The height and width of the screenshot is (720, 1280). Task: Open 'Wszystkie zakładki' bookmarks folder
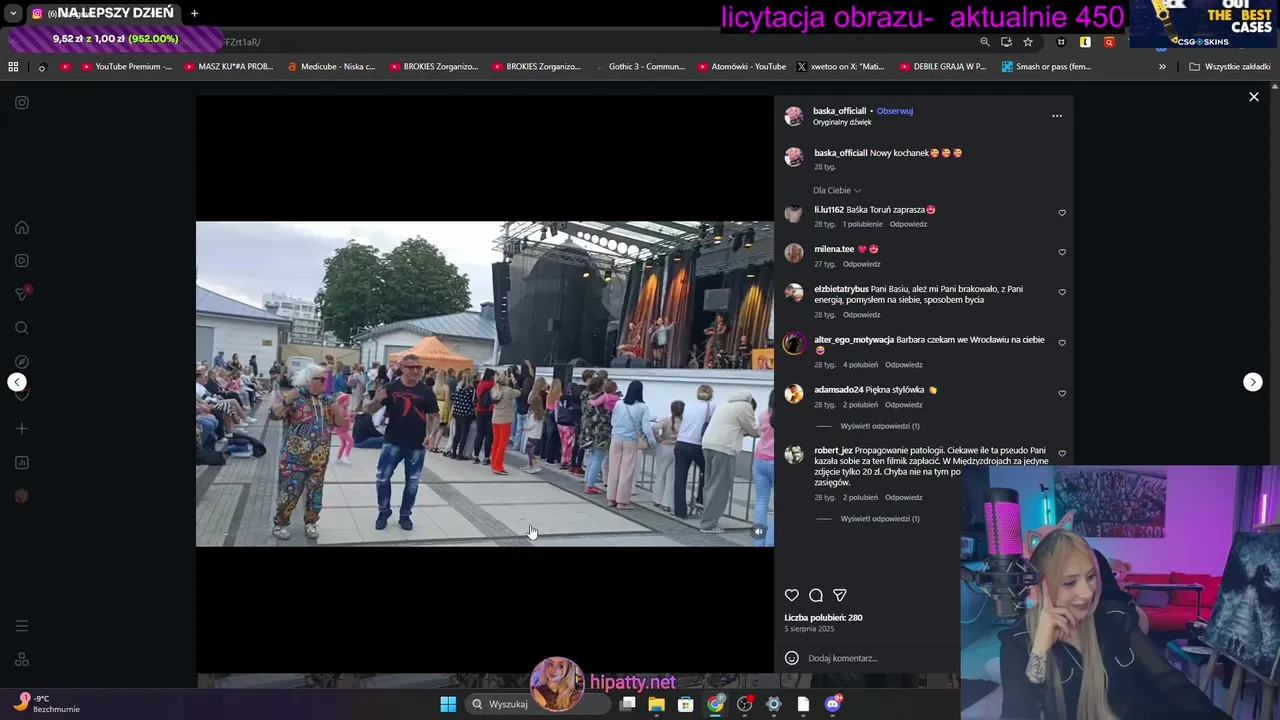(x=1230, y=67)
